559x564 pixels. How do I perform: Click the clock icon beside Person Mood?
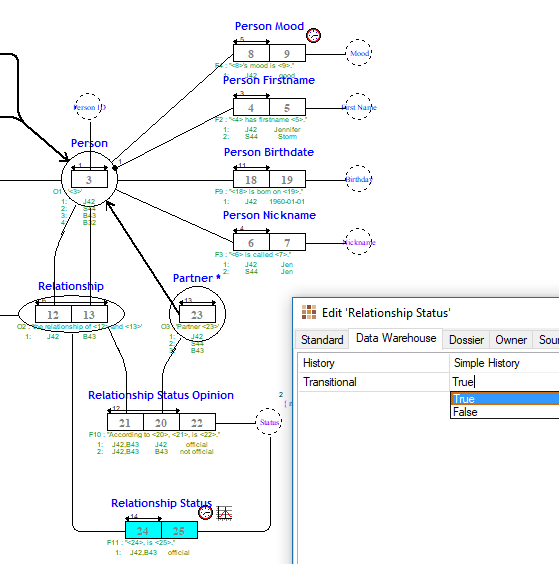point(313,35)
